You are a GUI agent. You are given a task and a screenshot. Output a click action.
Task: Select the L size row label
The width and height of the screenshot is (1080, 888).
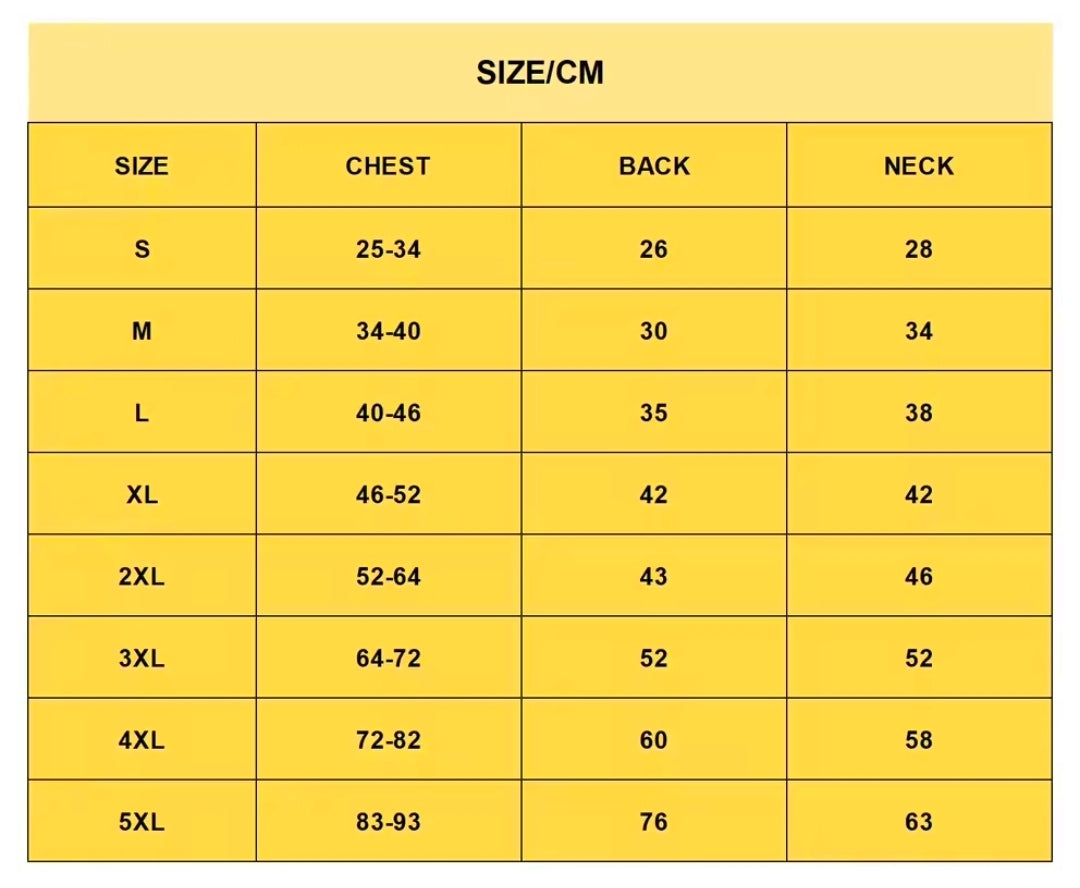pyautogui.click(x=142, y=413)
